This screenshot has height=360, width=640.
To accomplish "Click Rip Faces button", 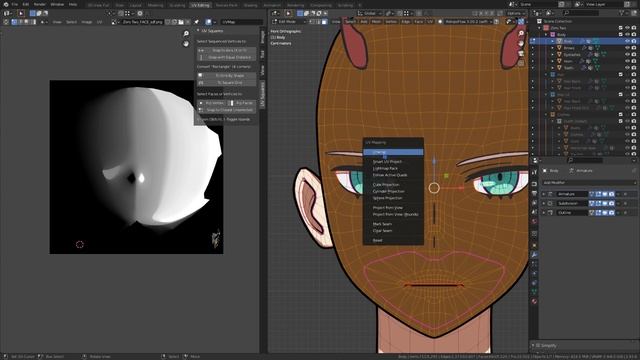I will pos(242,103).
